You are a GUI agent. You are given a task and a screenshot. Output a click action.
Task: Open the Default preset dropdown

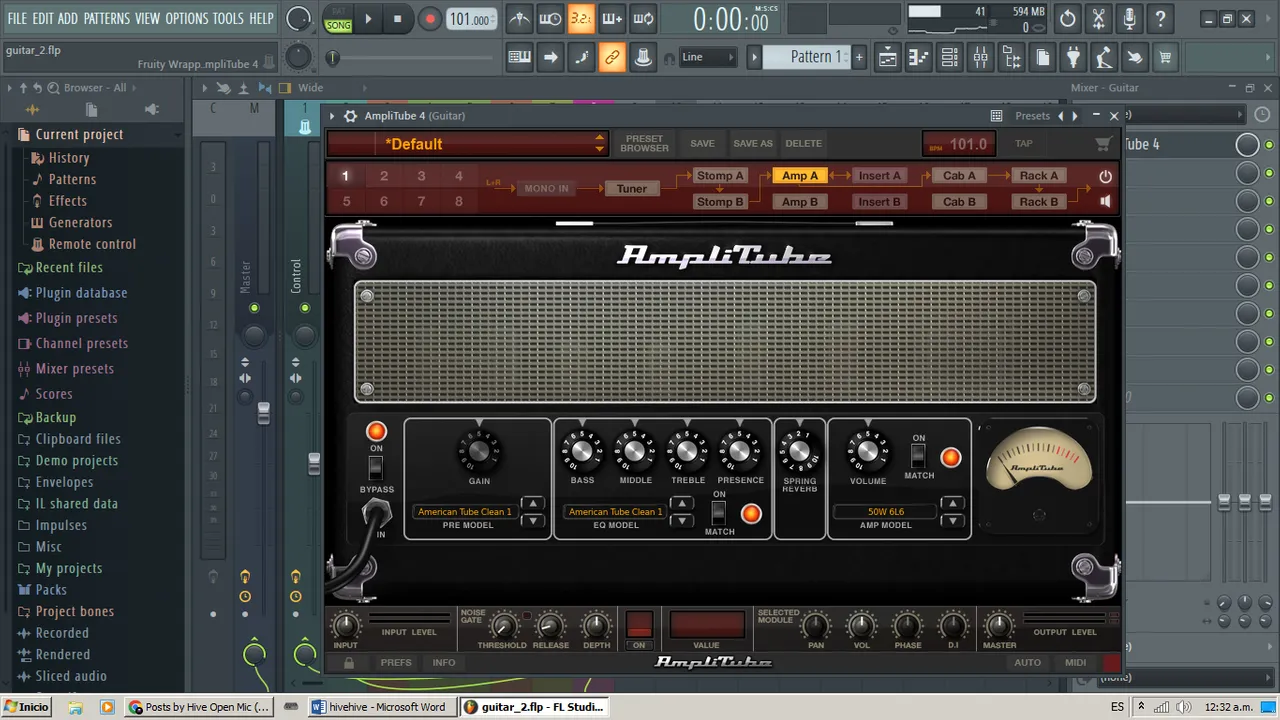pos(467,144)
